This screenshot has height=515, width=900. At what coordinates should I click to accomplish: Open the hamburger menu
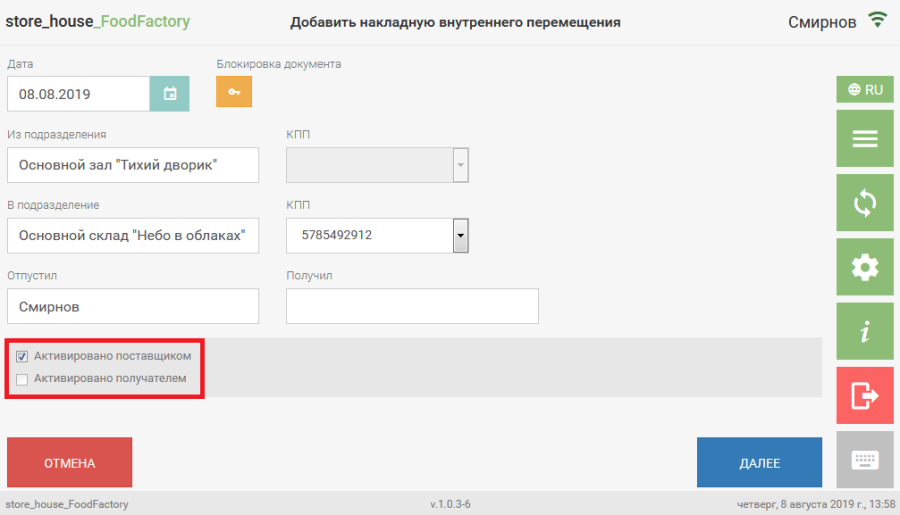pos(865,139)
